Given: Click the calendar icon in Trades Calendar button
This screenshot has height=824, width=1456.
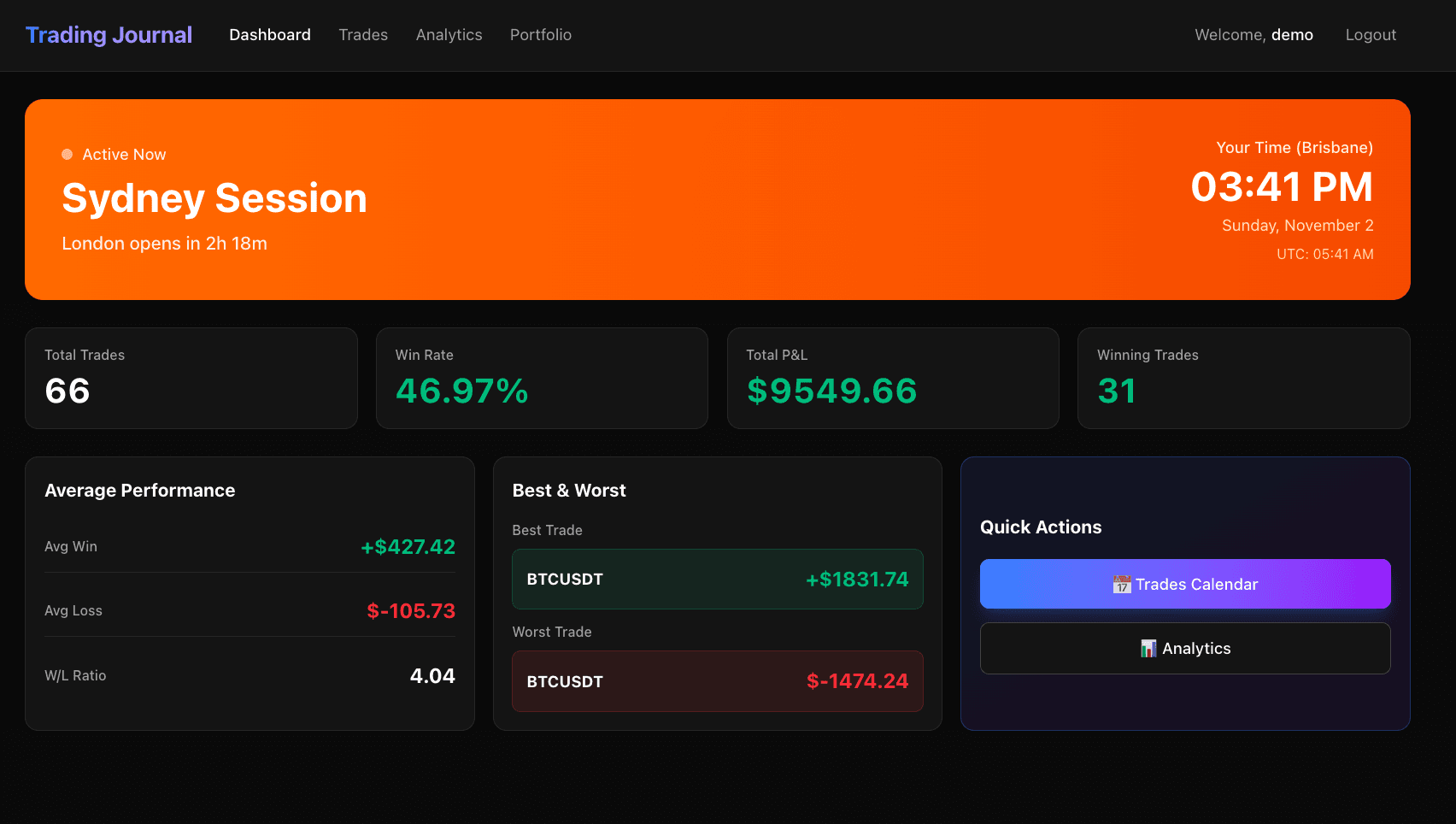Looking at the screenshot, I should click(x=1122, y=584).
